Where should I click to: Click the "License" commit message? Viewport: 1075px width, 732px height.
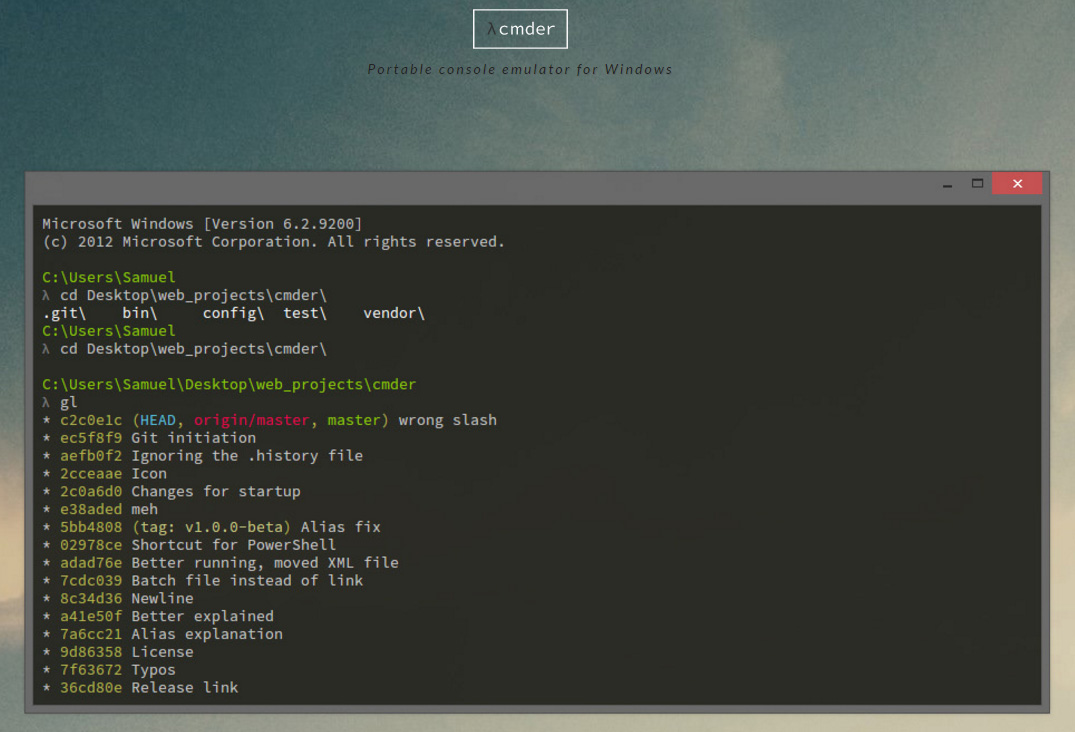pos(162,652)
